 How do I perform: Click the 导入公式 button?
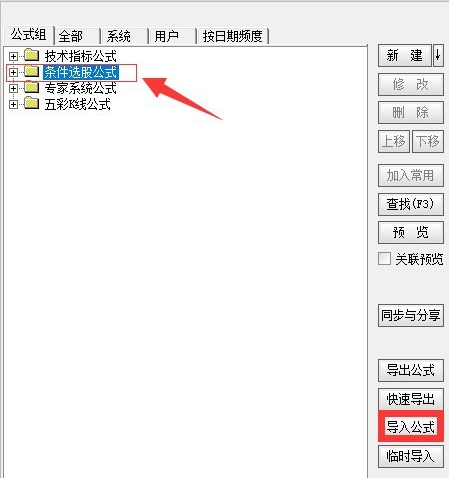[411, 427]
